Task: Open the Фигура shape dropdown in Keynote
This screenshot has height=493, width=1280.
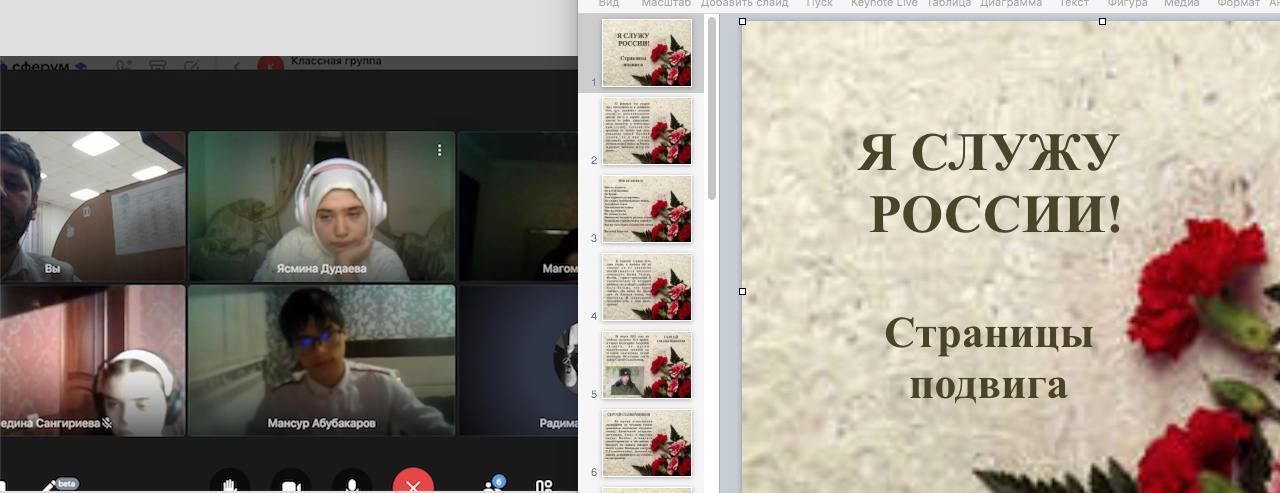Action: 1127,4
